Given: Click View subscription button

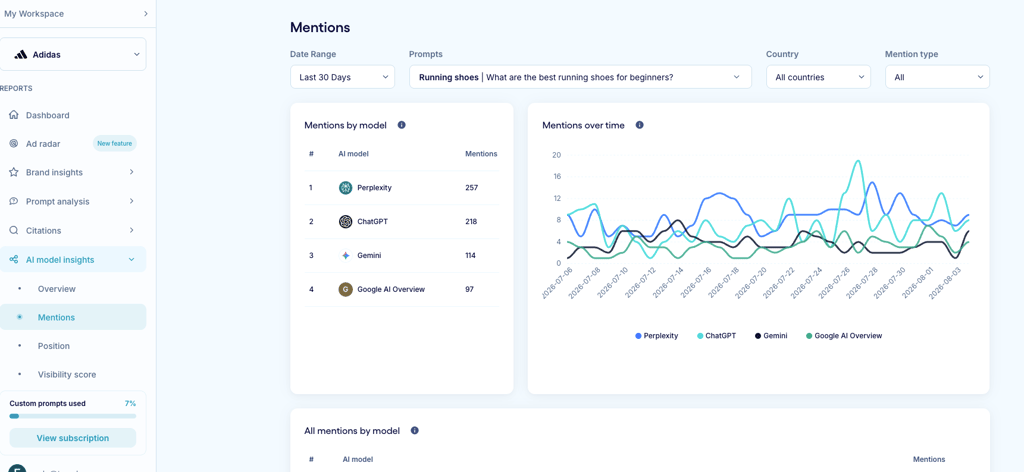Looking at the screenshot, I should click(x=72, y=438).
